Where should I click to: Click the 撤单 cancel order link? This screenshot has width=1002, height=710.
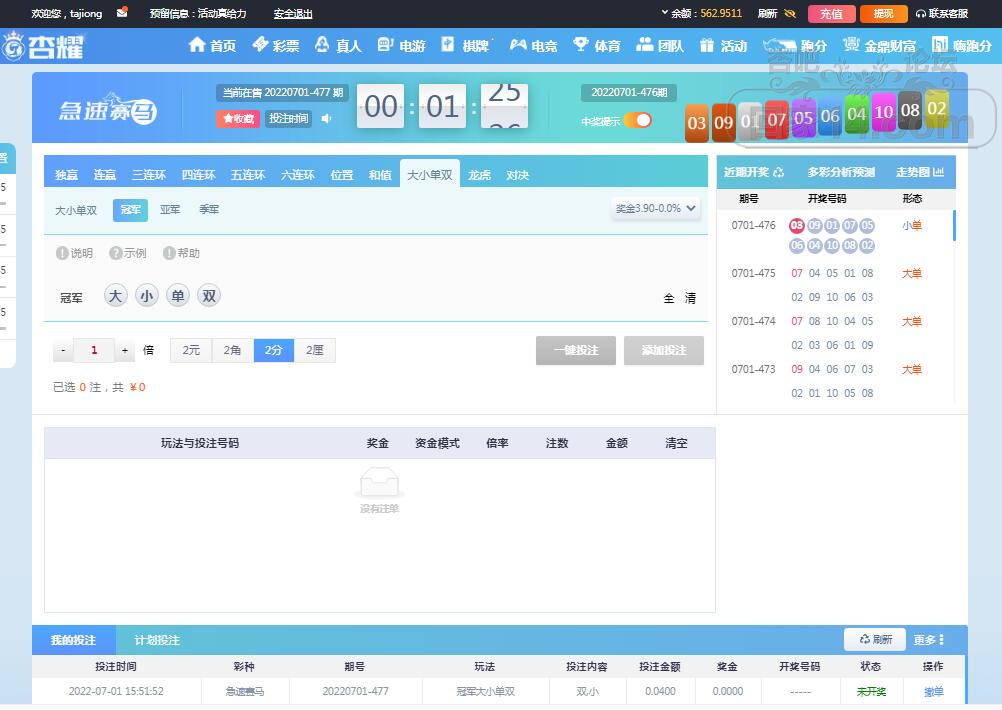(x=932, y=691)
